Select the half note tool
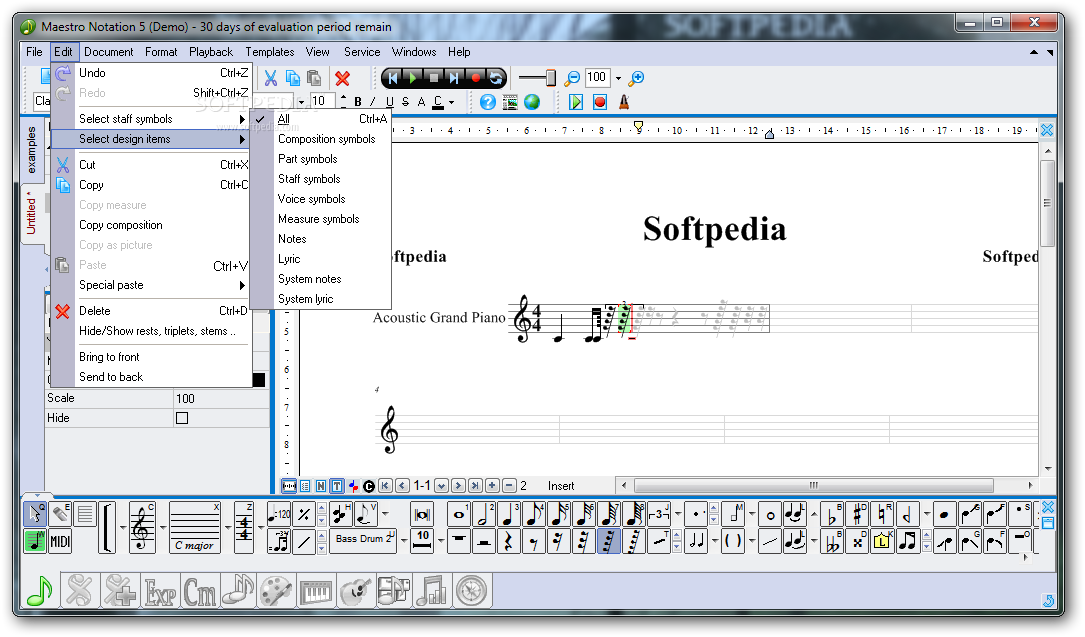 [483, 514]
